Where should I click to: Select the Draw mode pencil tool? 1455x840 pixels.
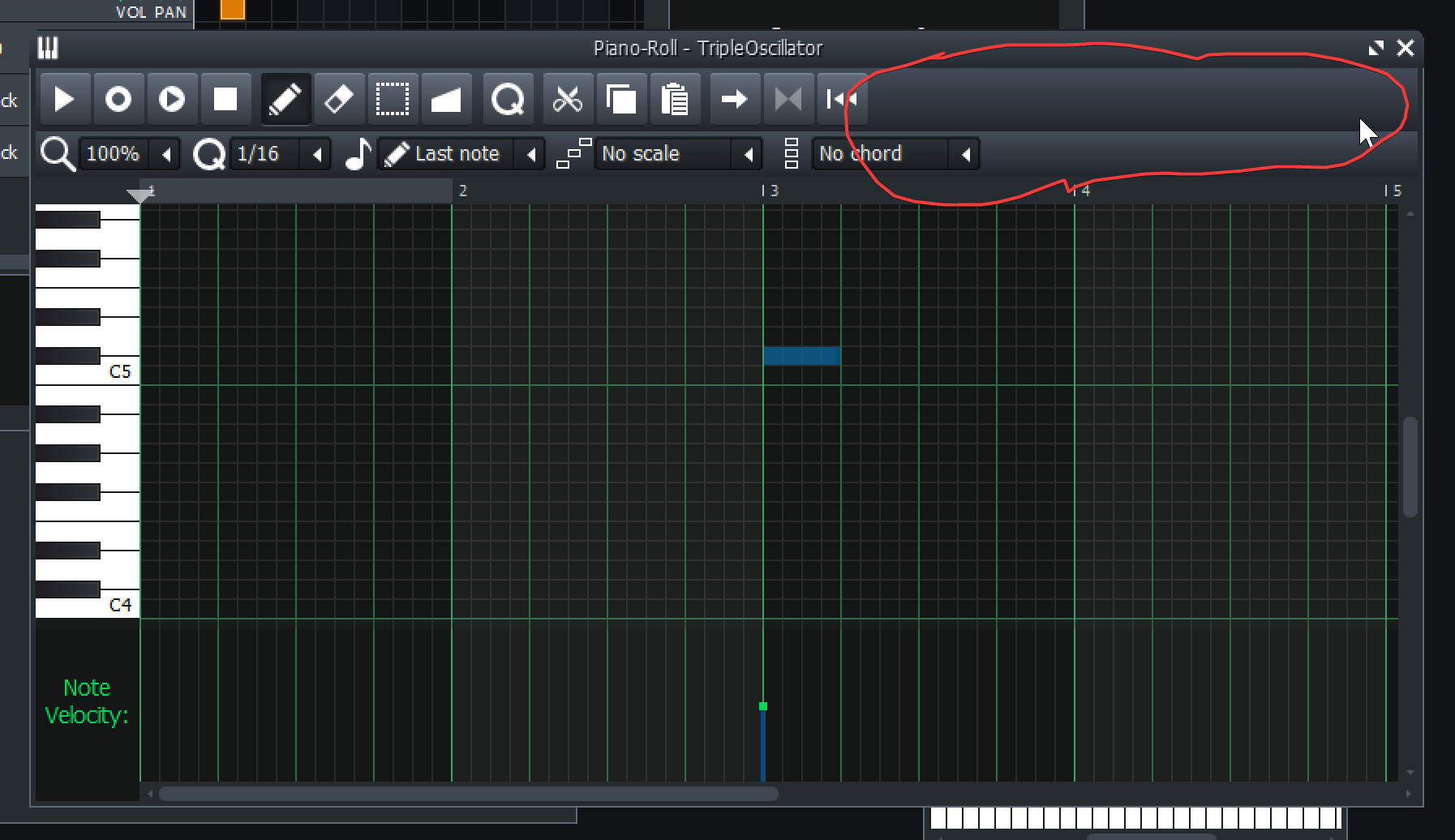285,99
